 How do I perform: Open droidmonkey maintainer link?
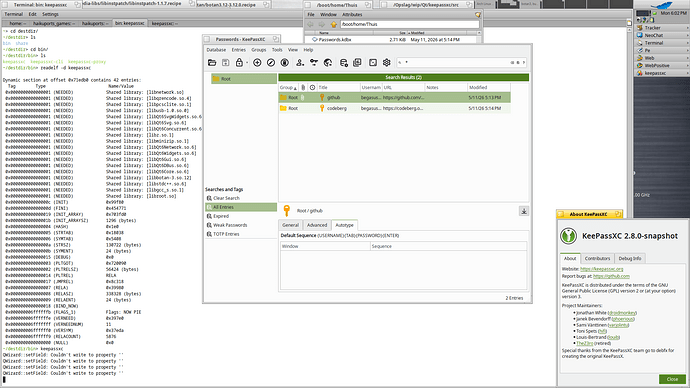tap(622, 313)
